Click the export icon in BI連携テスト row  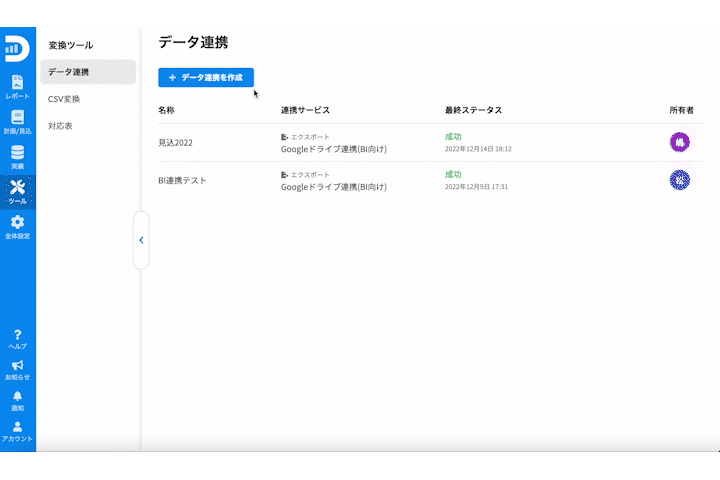click(x=284, y=175)
